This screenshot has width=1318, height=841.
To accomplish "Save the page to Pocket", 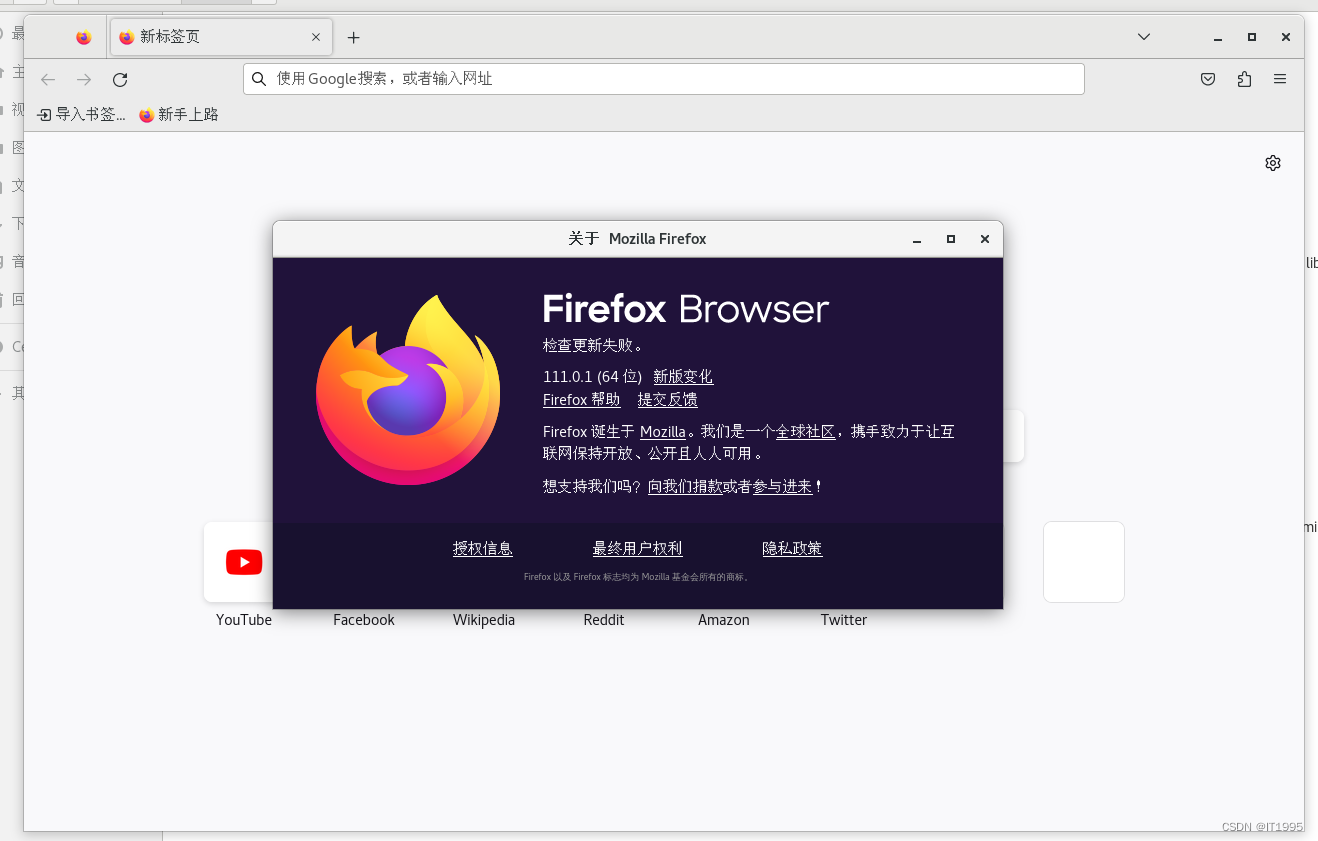I will pyautogui.click(x=1207, y=79).
